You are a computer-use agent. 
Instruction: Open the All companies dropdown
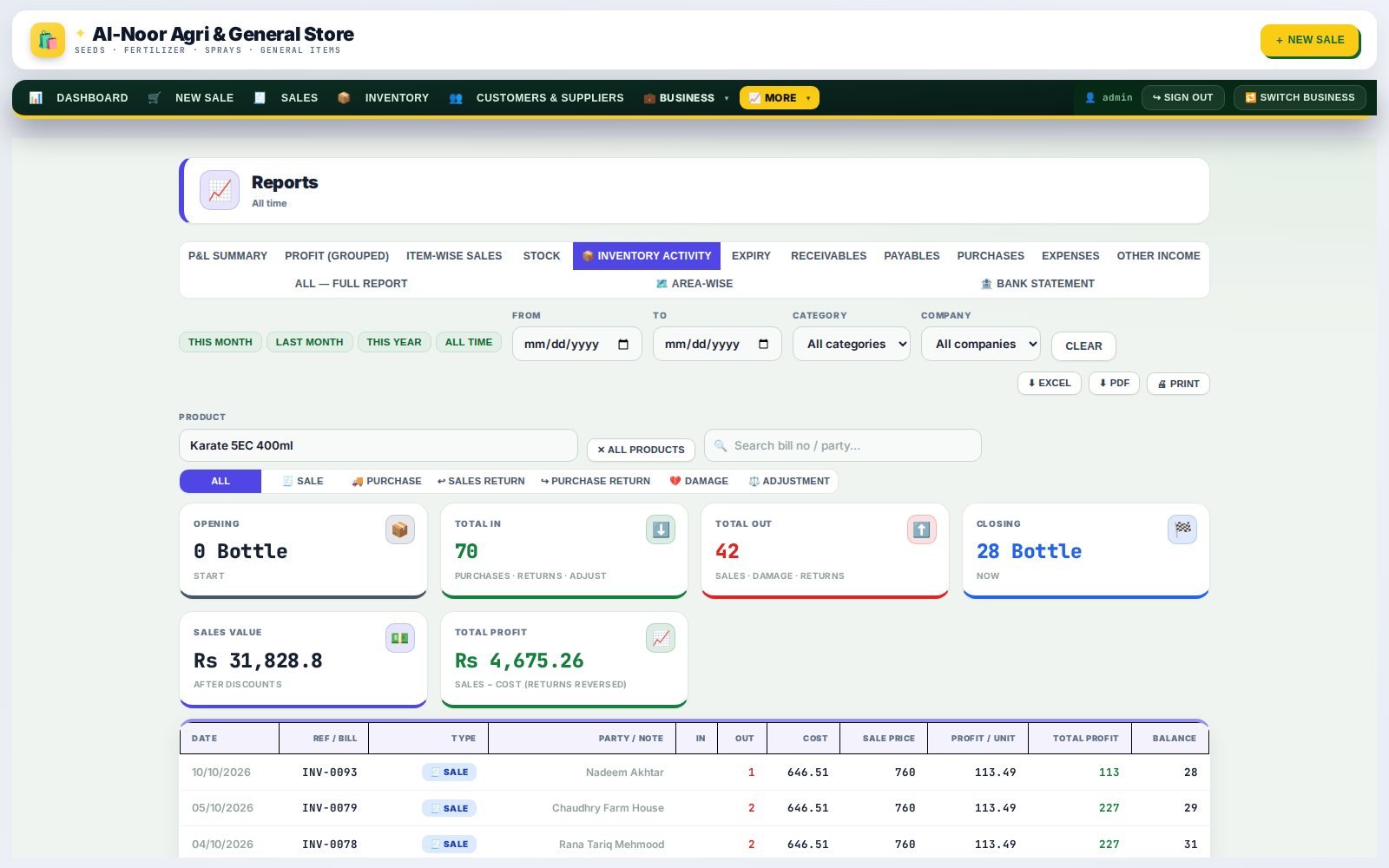click(981, 345)
